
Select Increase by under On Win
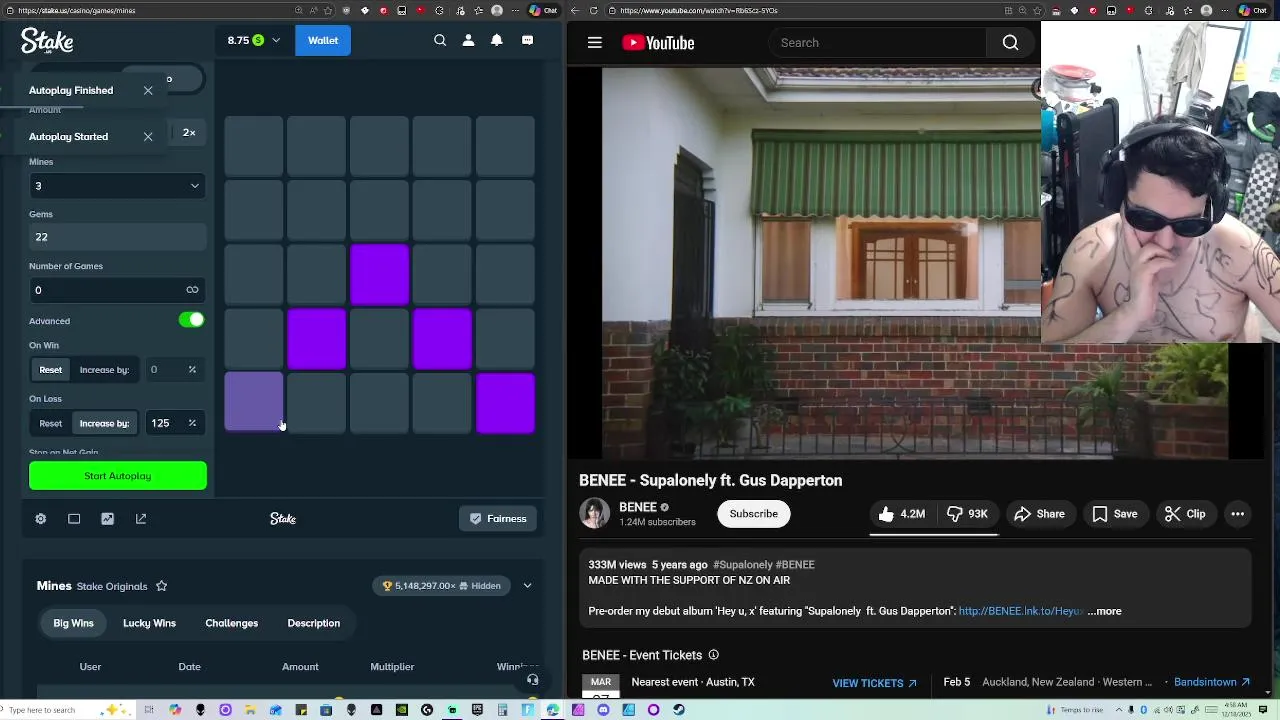tap(104, 370)
